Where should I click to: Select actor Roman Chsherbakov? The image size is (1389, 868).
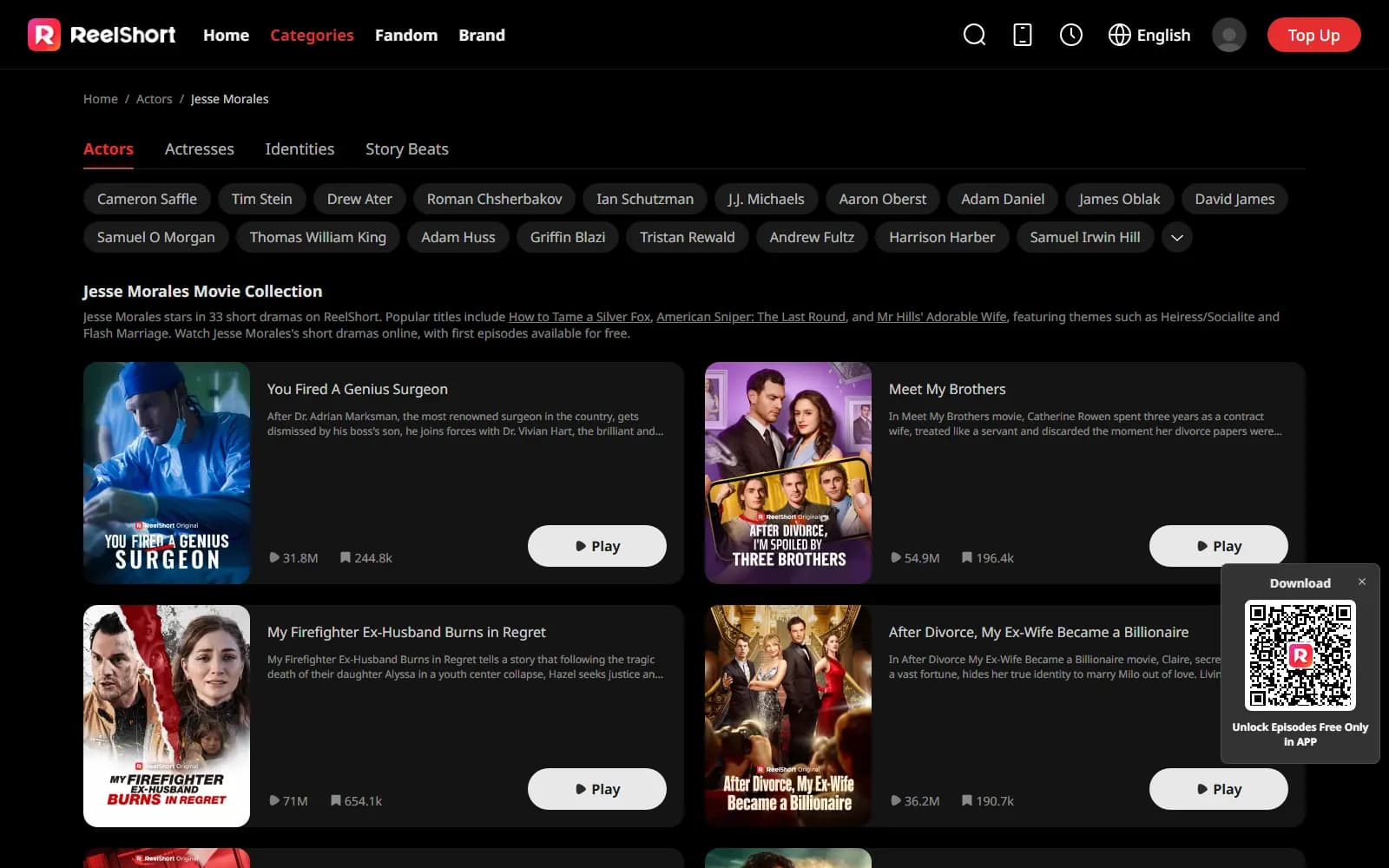click(x=494, y=199)
